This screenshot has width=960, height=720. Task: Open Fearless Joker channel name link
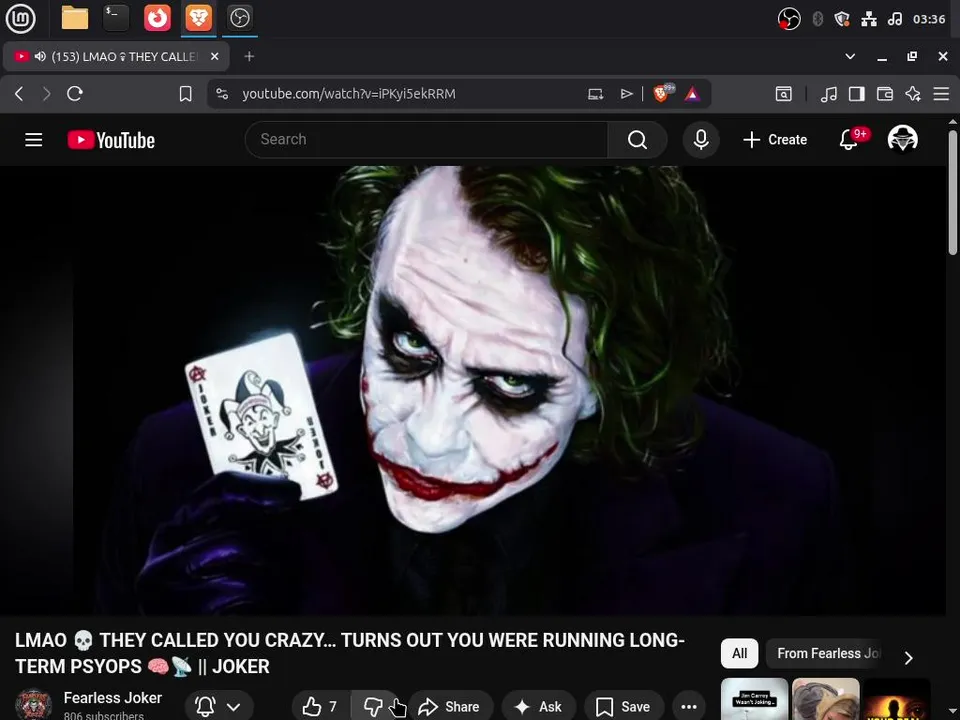coord(113,698)
